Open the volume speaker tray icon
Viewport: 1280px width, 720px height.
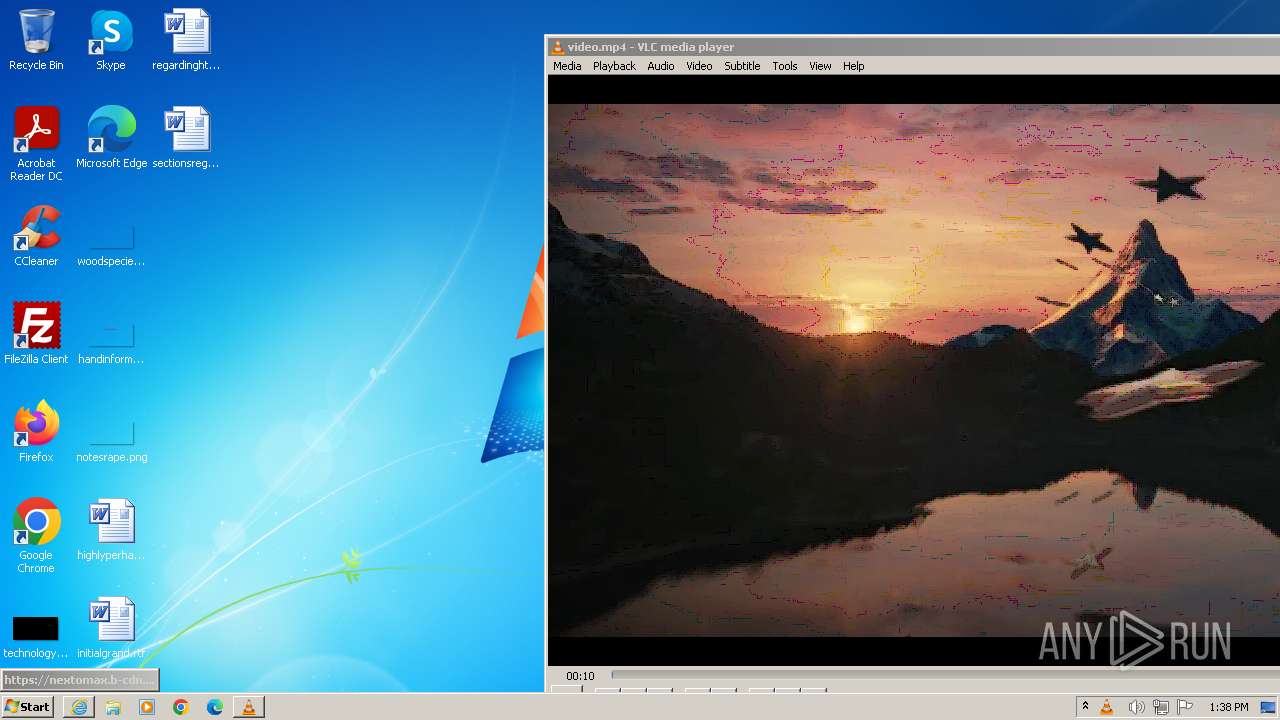(x=1136, y=707)
